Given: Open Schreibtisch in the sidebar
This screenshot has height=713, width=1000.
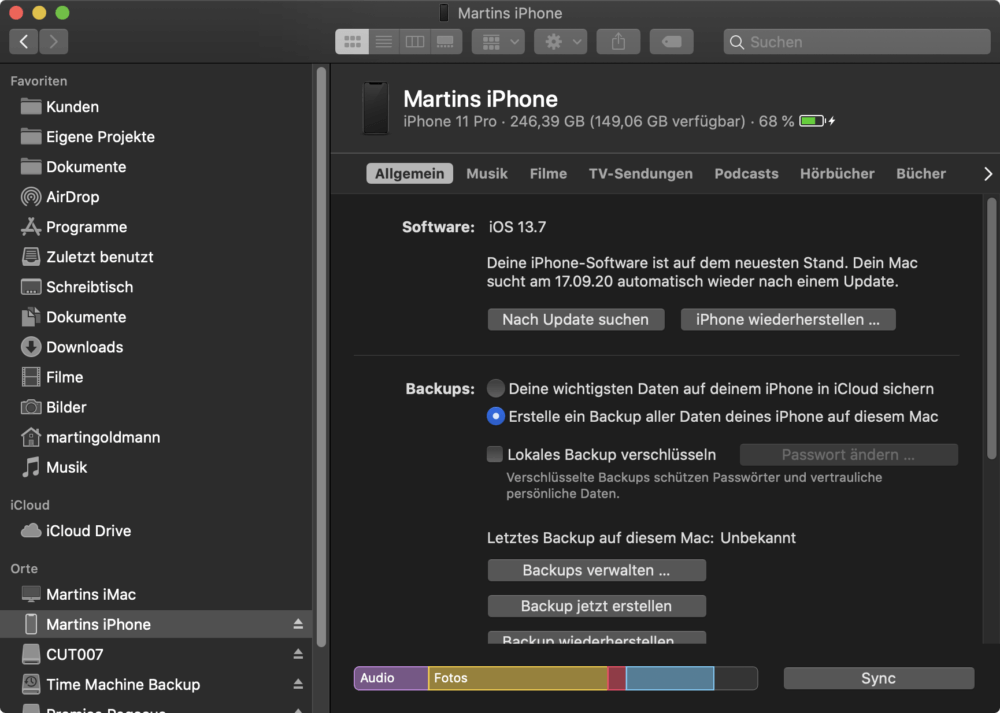Looking at the screenshot, I should pyautogui.click(x=156, y=287).
